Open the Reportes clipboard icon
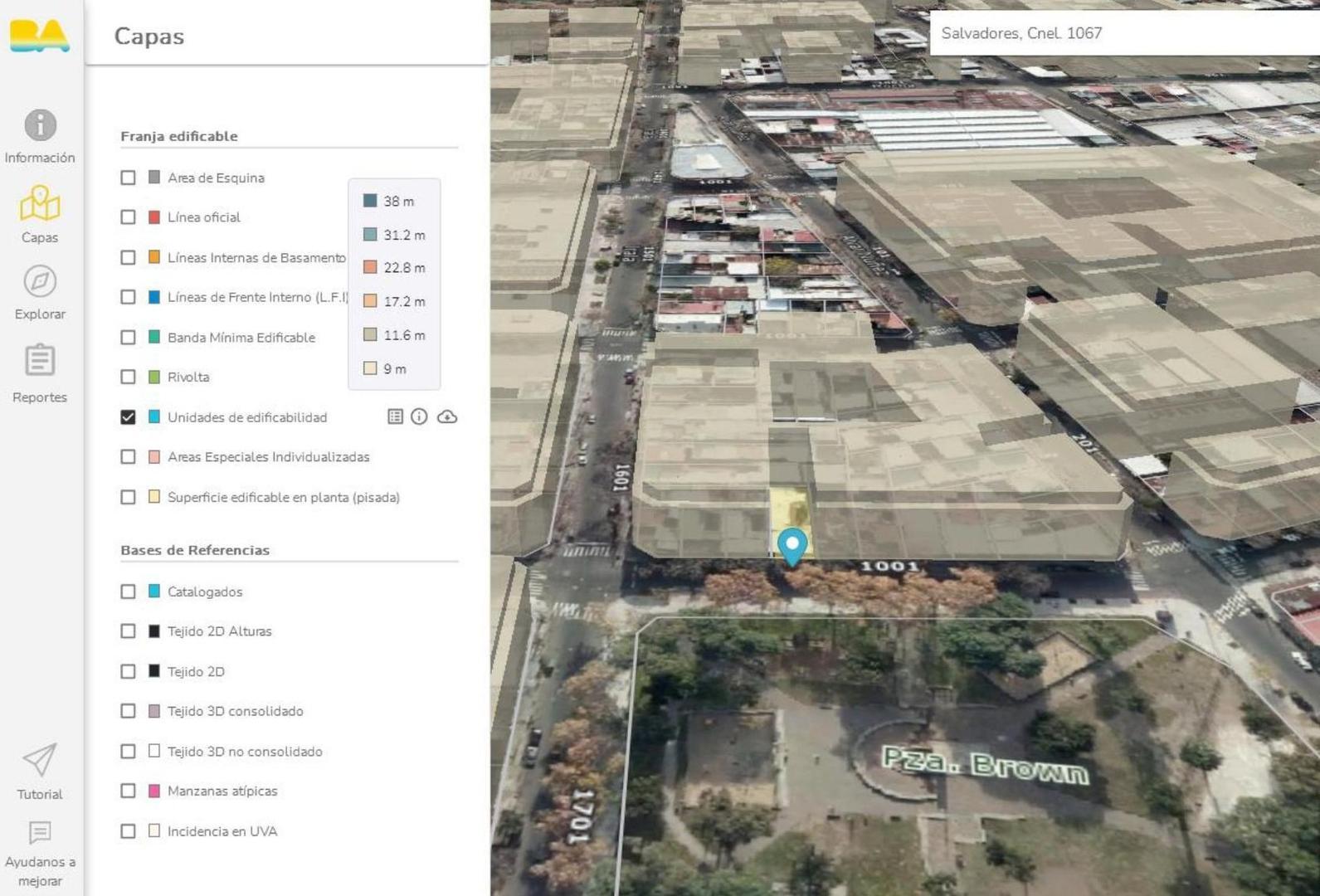The width and height of the screenshot is (1320, 896). click(x=40, y=361)
